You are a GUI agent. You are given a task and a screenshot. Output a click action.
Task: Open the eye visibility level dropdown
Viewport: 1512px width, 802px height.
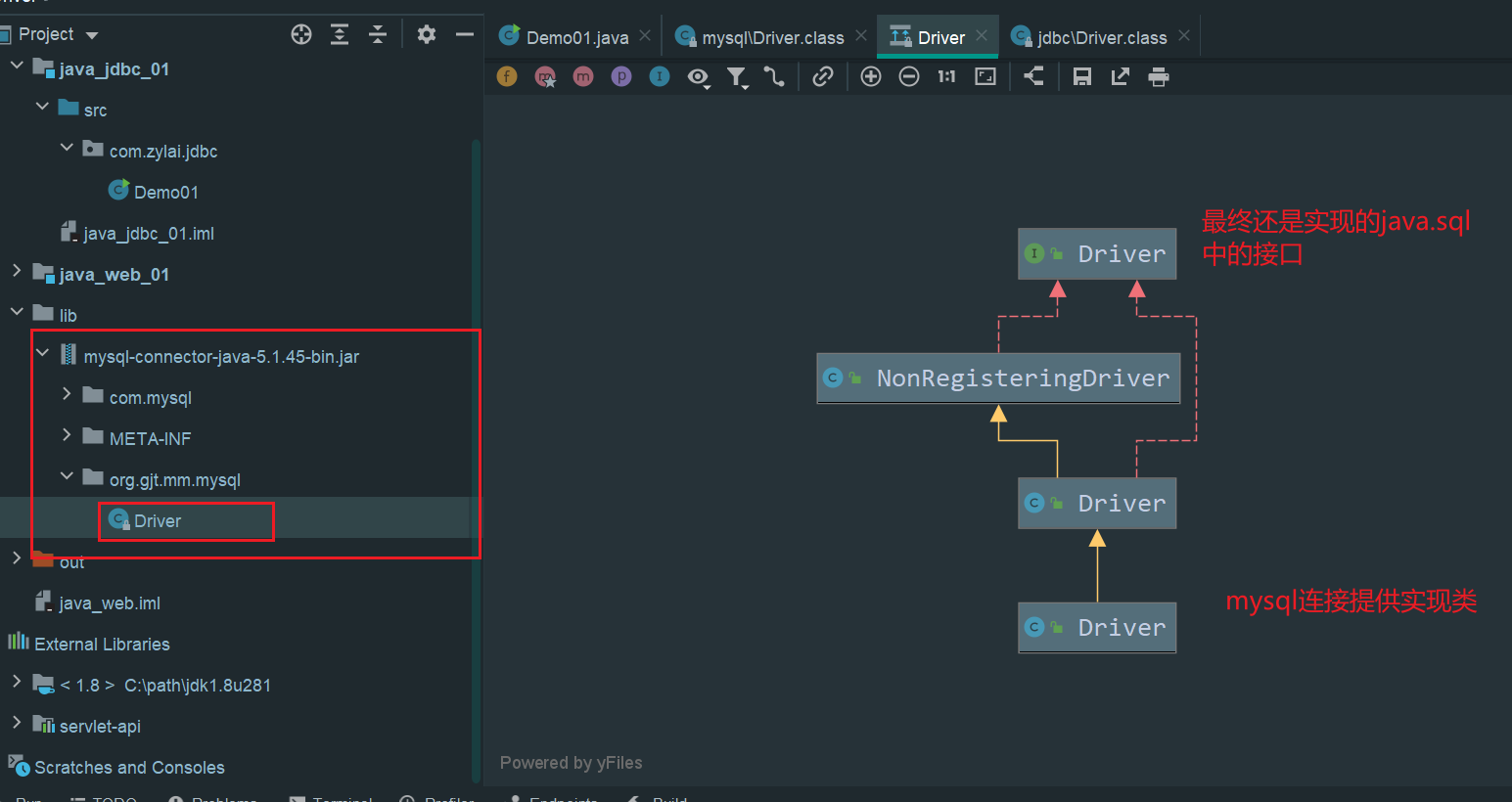pos(699,77)
